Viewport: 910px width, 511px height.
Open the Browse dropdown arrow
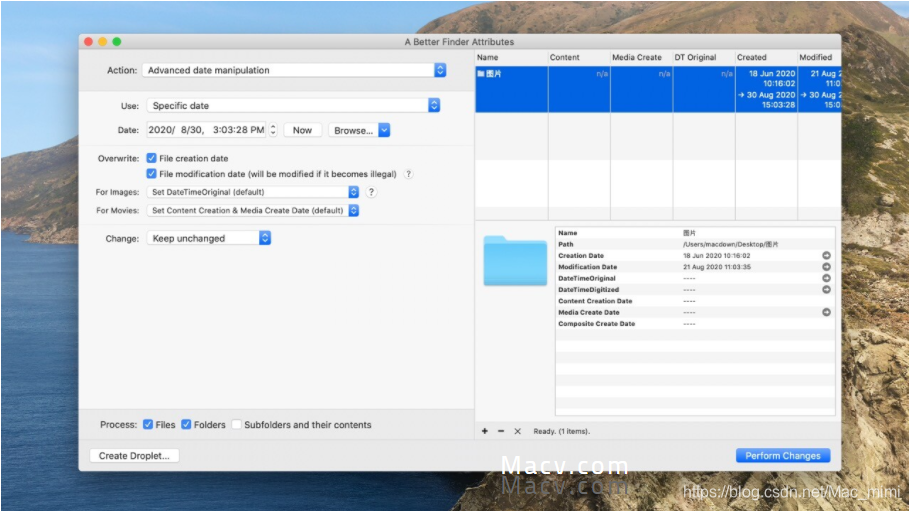click(384, 130)
